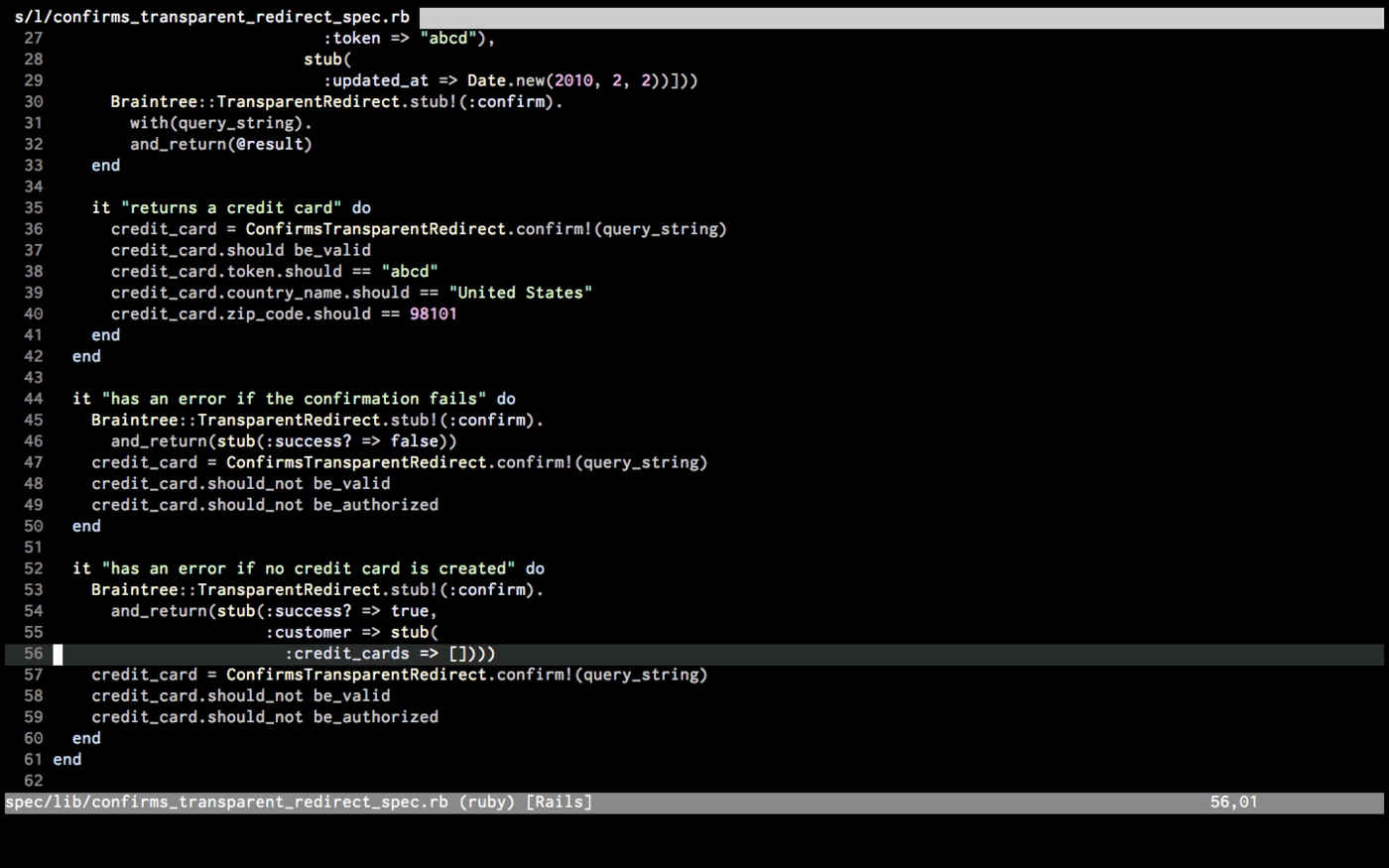
Task: Click 'be_authorized' on line 59
Action: 376,717
